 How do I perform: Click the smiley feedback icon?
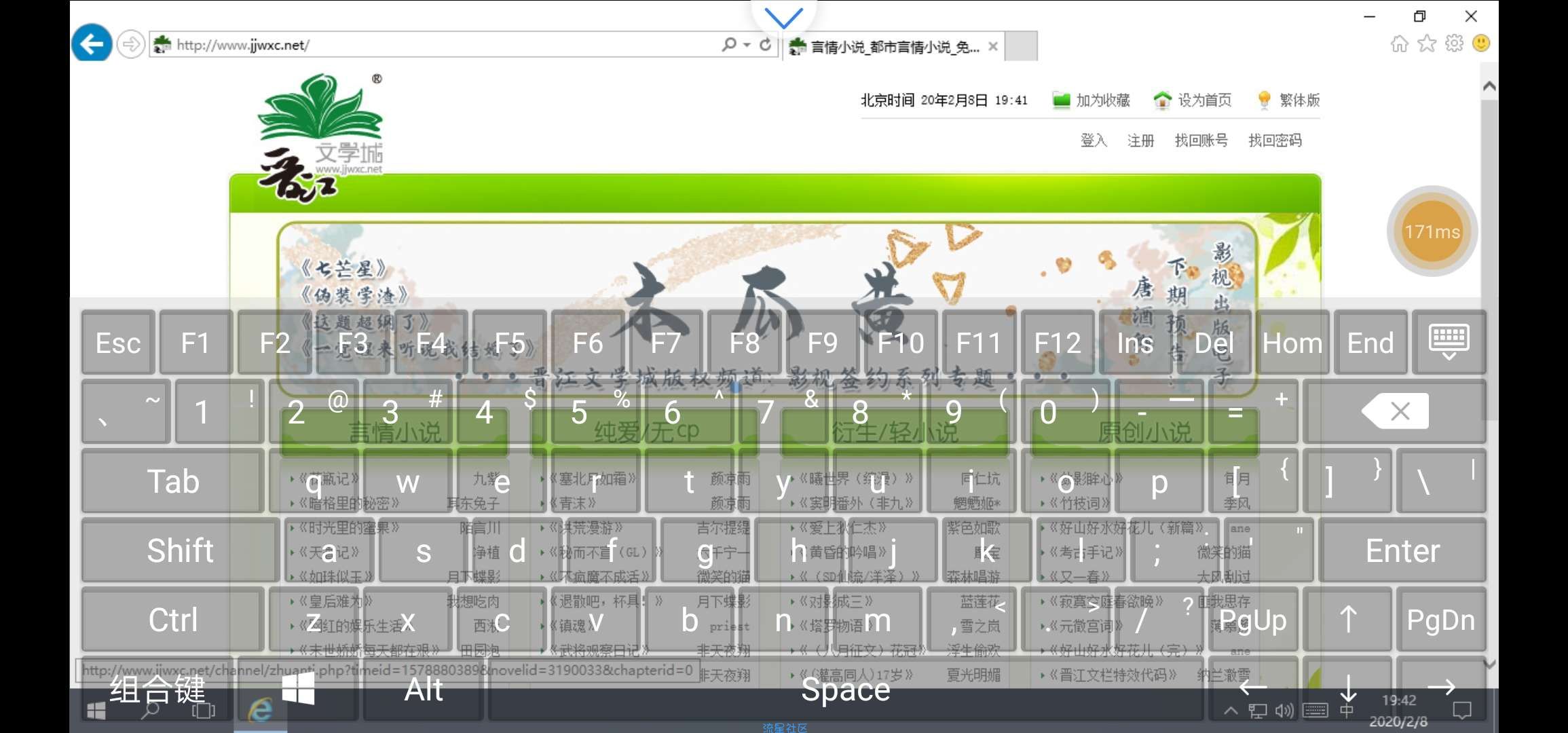click(1481, 44)
